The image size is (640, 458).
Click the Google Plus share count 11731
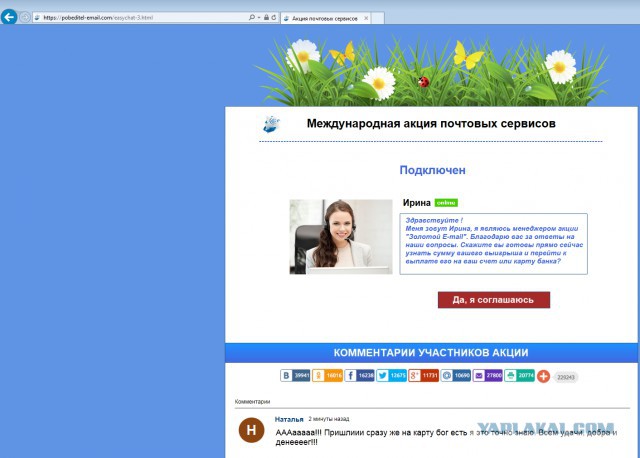point(430,376)
